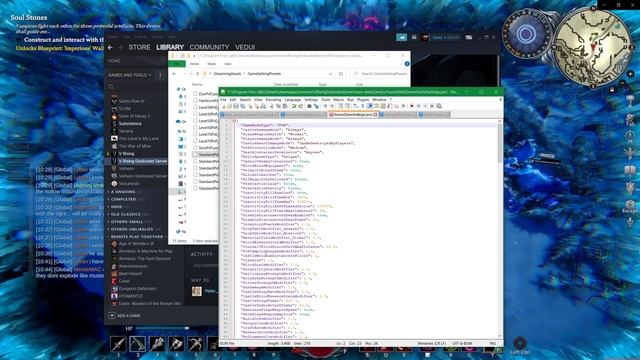
Task: Open the Notepad++ File menu
Action: pyautogui.click(x=223, y=100)
